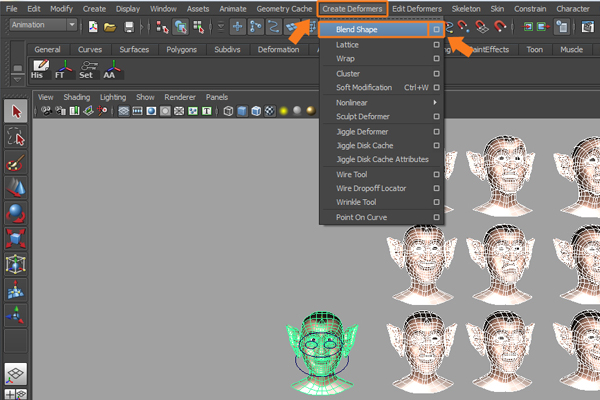
Task: Open the Wrap options box
Action: 436,59
